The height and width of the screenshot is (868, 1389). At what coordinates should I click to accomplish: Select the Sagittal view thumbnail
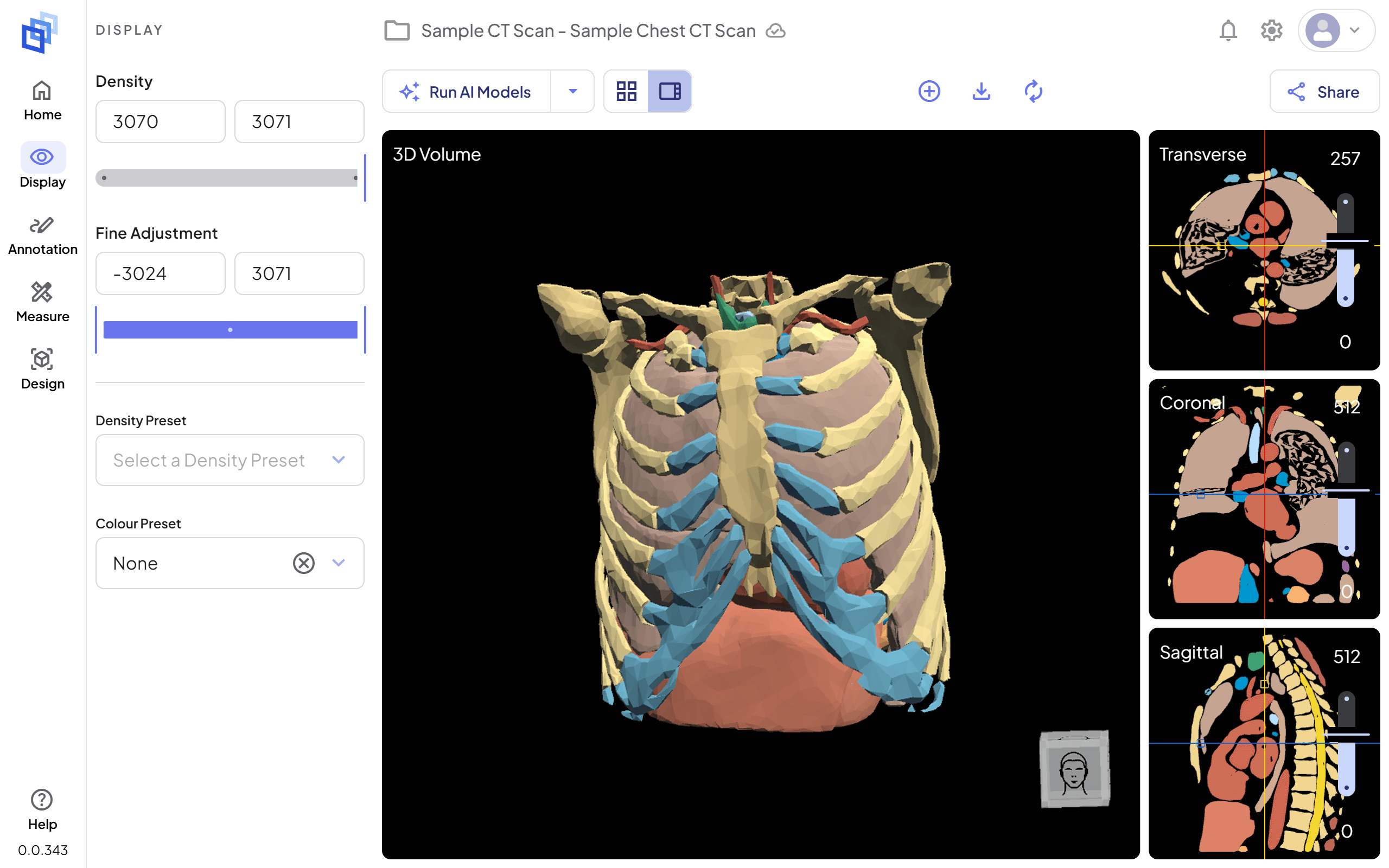pos(1264,743)
